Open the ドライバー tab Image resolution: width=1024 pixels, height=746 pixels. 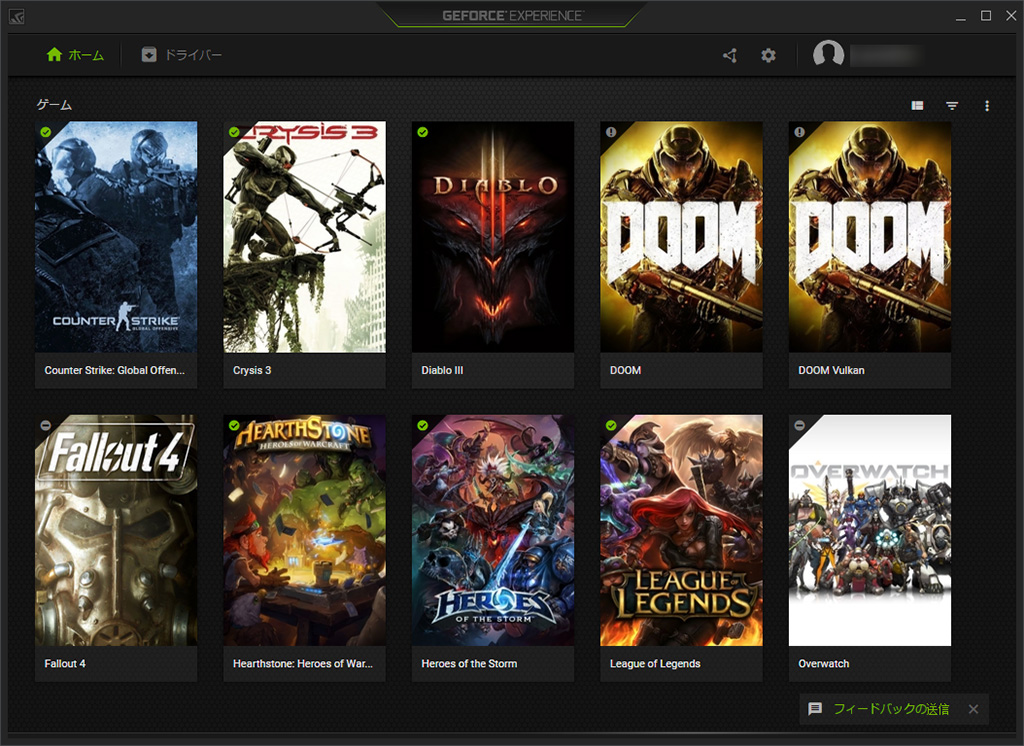point(182,55)
